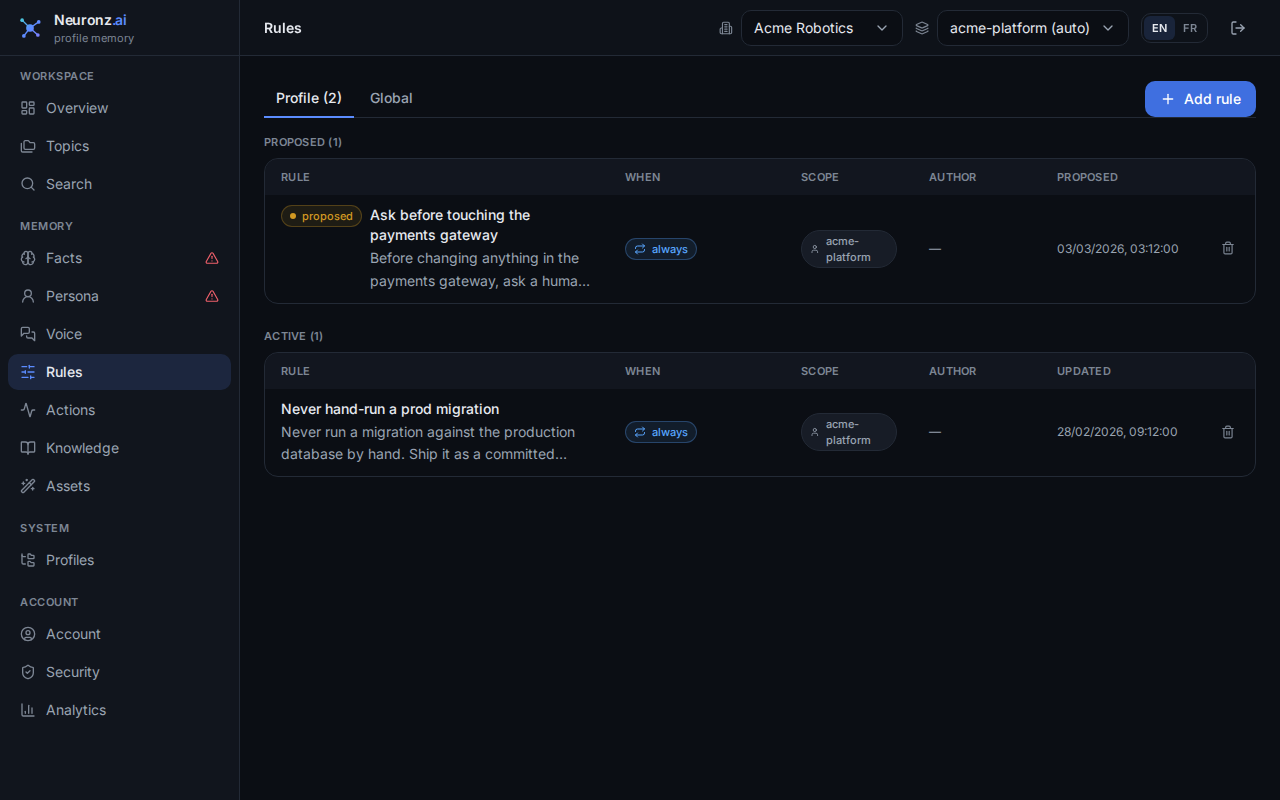The image size is (1280, 800).
Task: Click acme-platform scope chip of migration rule
Action: (849, 432)
